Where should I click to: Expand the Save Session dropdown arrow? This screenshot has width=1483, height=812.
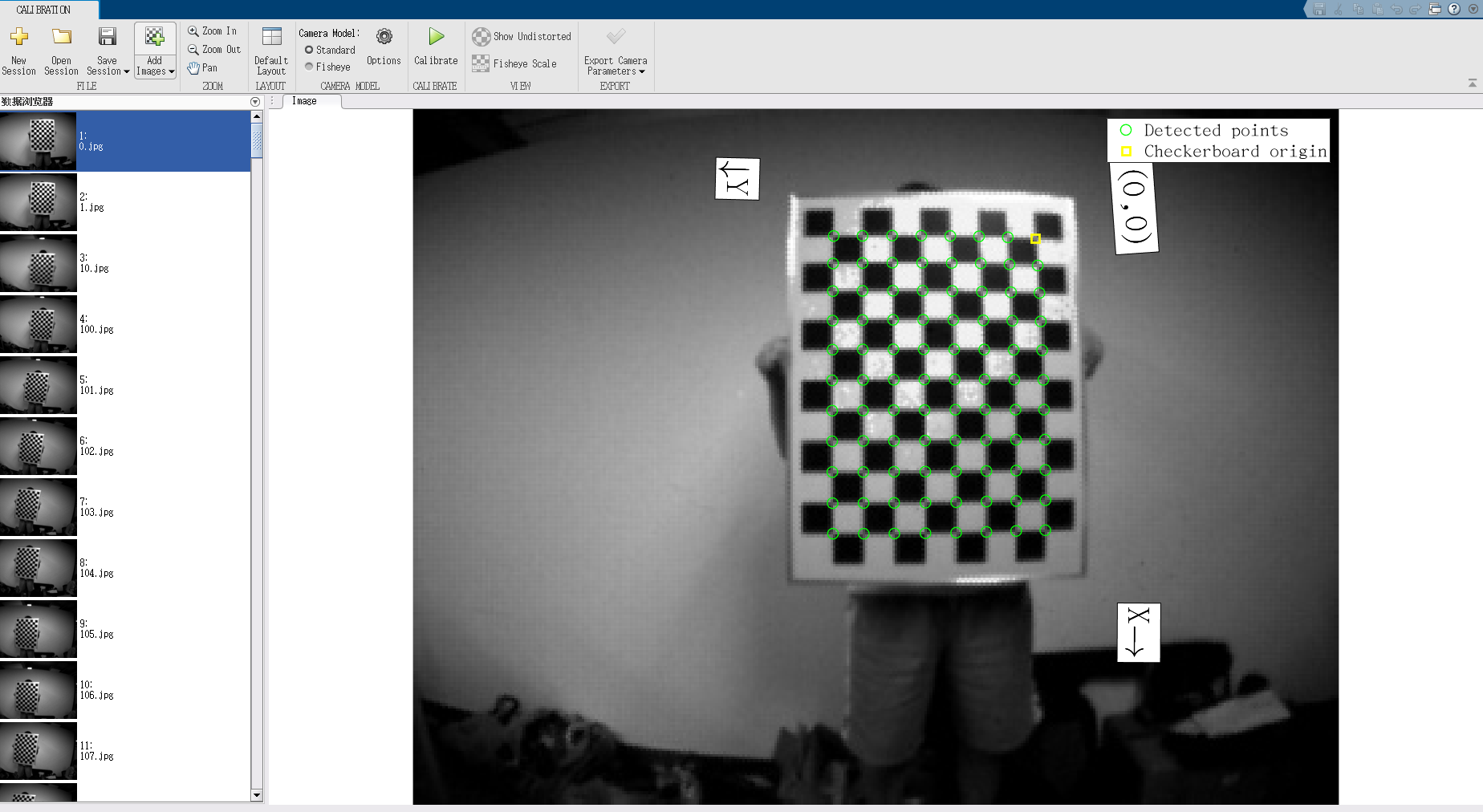pyautogui.click(x=126, y=71)
